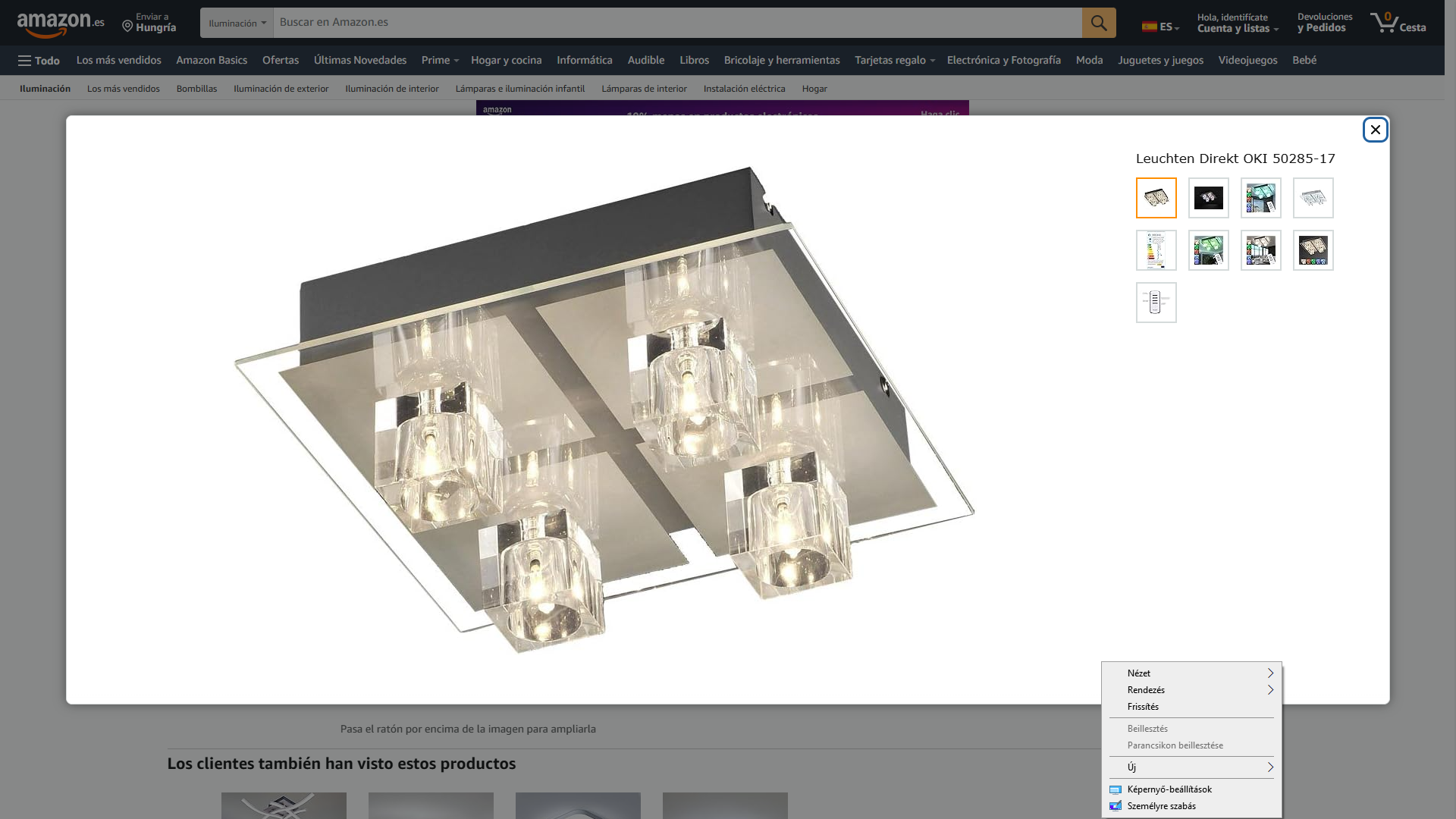
Task: Click the Amazon.es logo
Action: click(x=61, y=24)
